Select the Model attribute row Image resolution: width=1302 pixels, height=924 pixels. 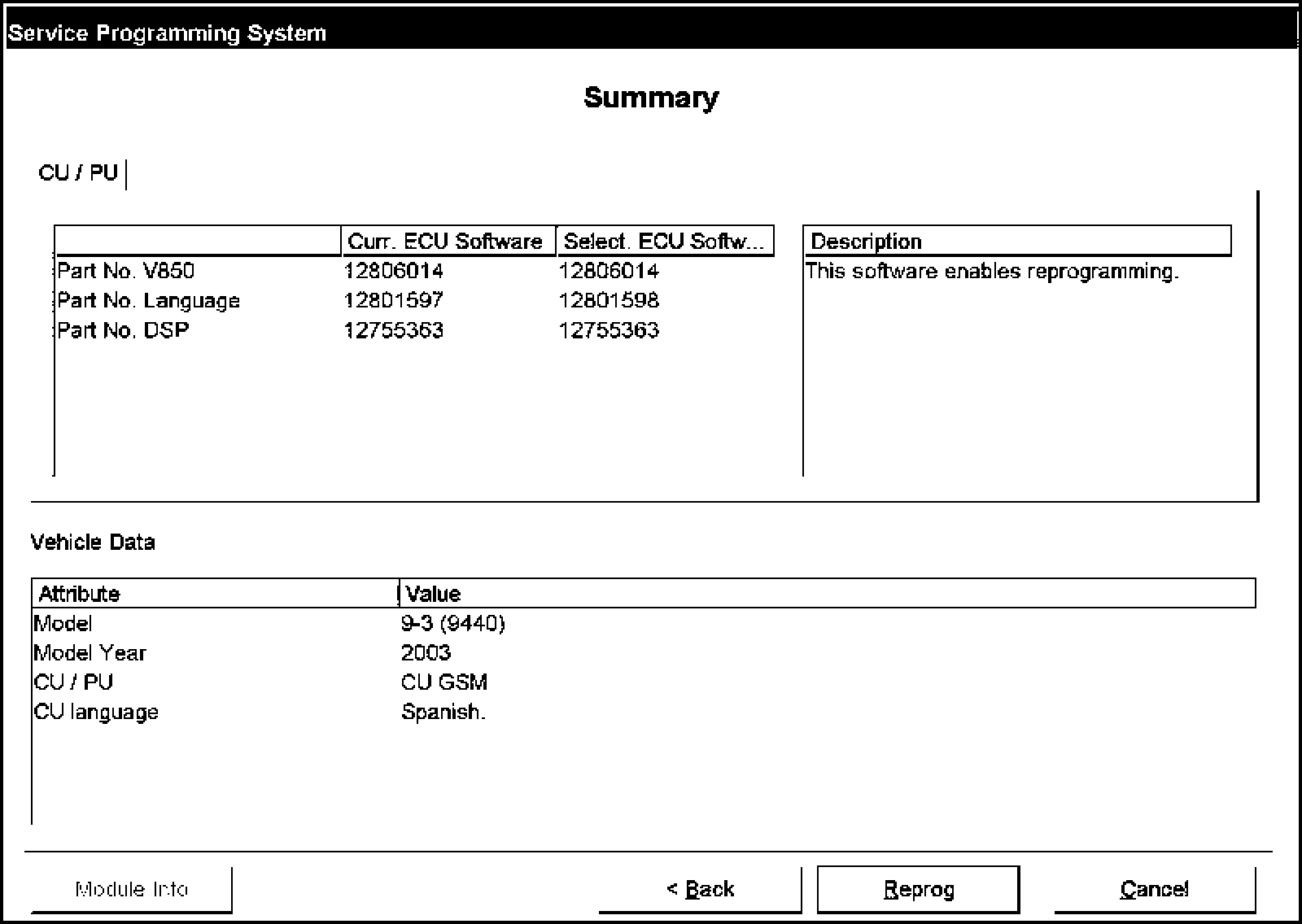644,624
